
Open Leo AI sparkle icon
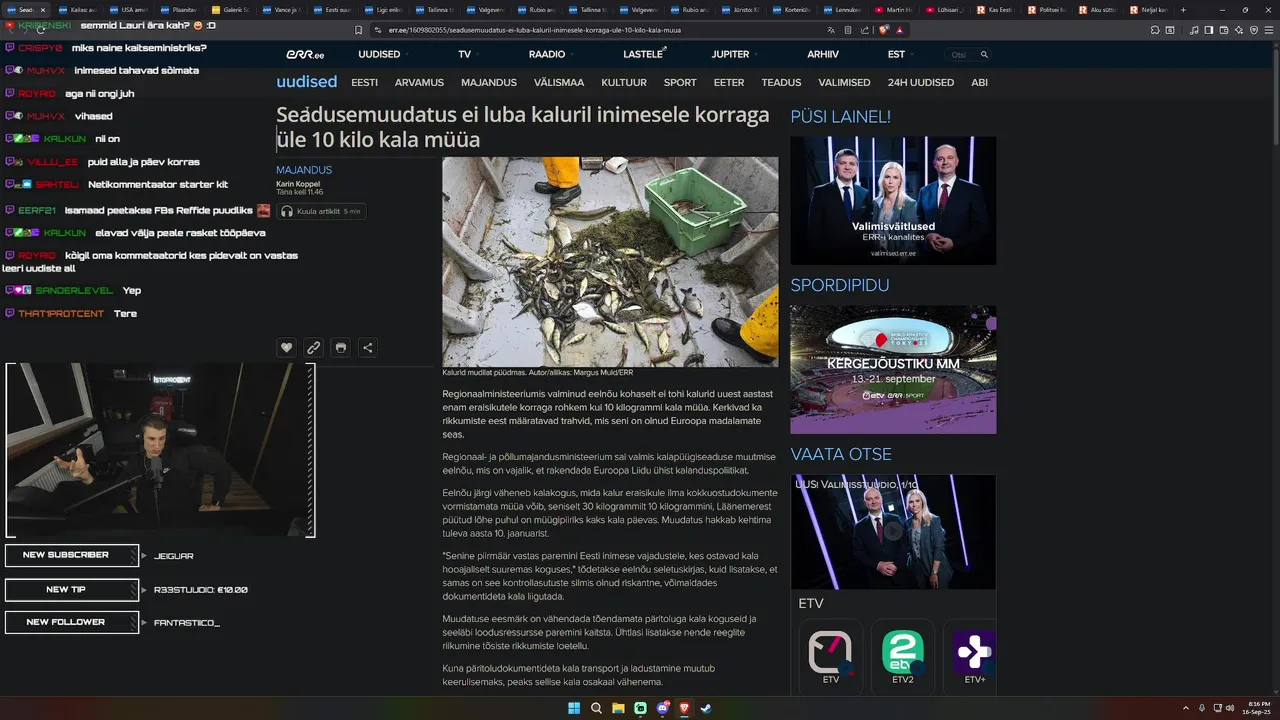(x=1237, y=30)
